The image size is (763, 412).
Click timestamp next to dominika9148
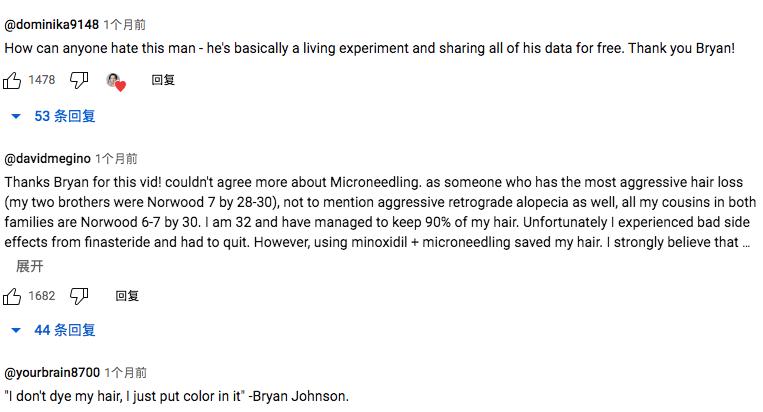[x=124, y=24]
